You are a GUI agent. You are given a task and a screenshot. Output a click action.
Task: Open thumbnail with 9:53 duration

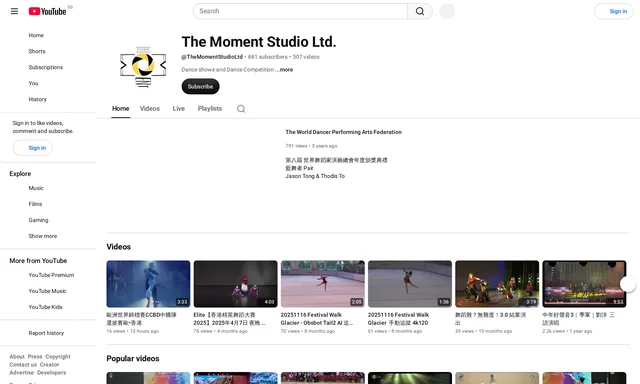pos(584,284)
